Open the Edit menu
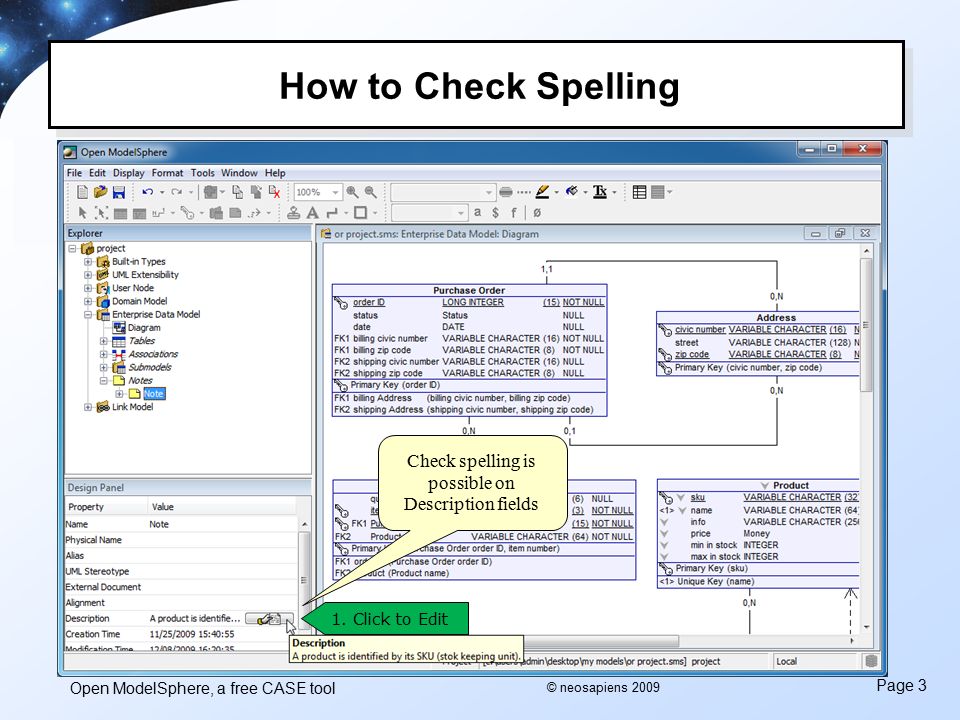This screenshot has height=720, width=960. pos(97,173)
